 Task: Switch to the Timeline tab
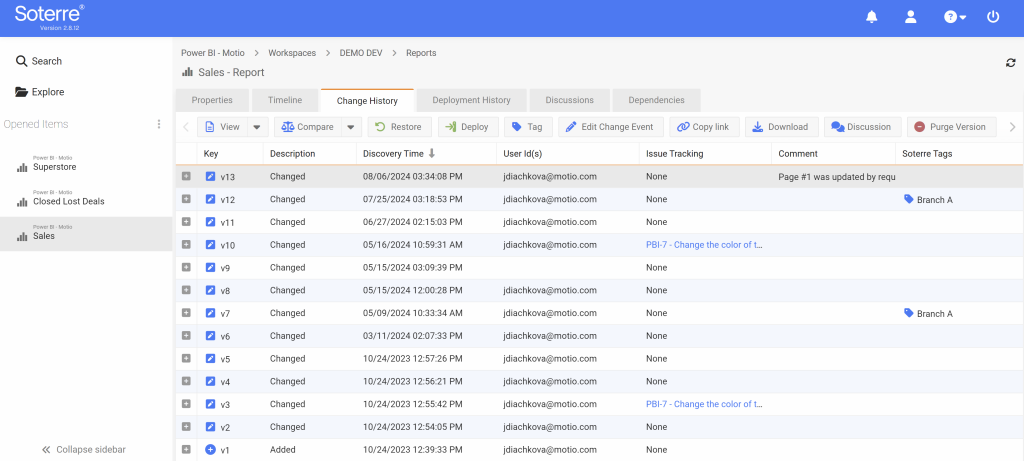[x=284, y=100]
